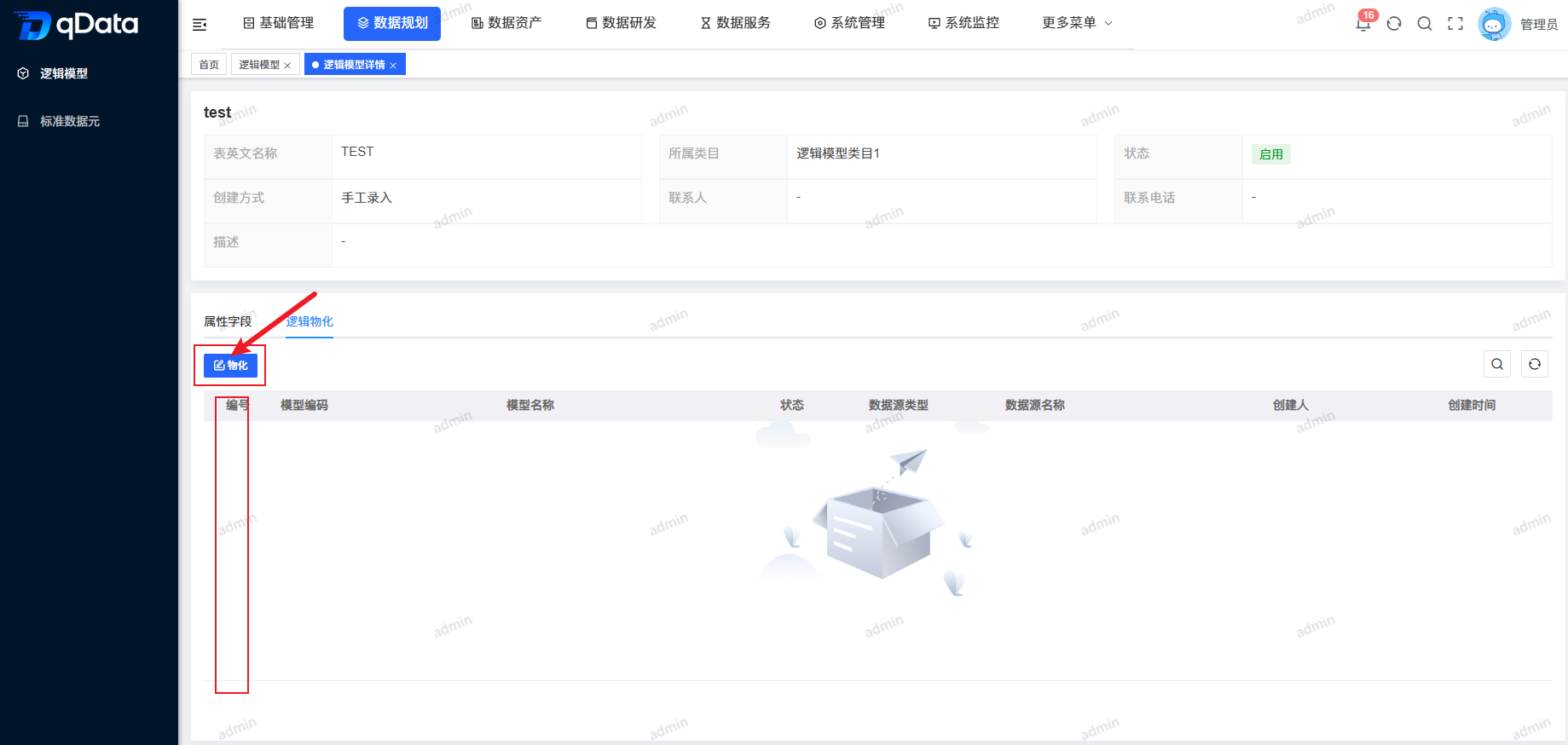Close the 逻辑模型详情 tab
Image resolution: width=1568 pixels, height=745 pixels.
[393, 66]
